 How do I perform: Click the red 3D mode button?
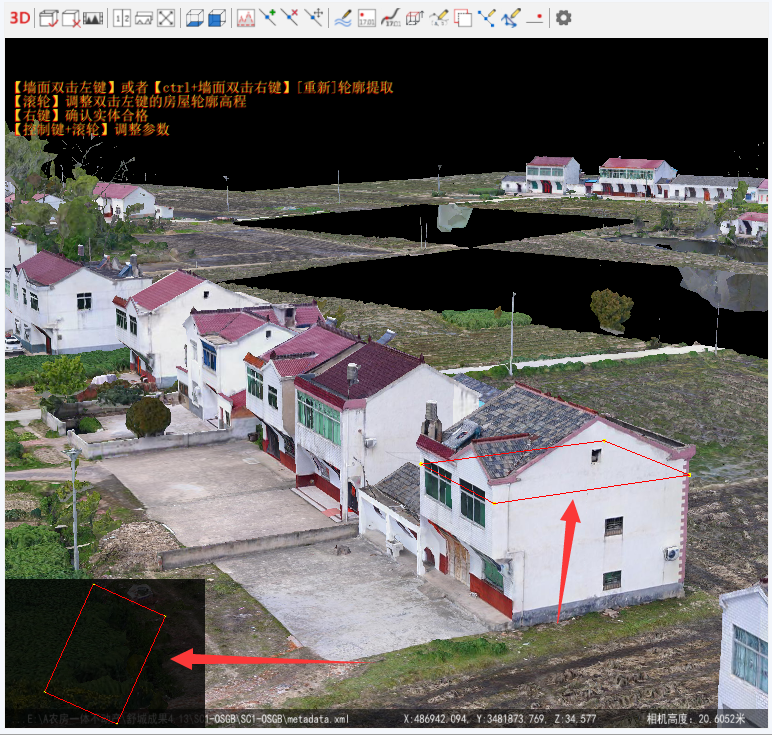[x=19, y=17]
